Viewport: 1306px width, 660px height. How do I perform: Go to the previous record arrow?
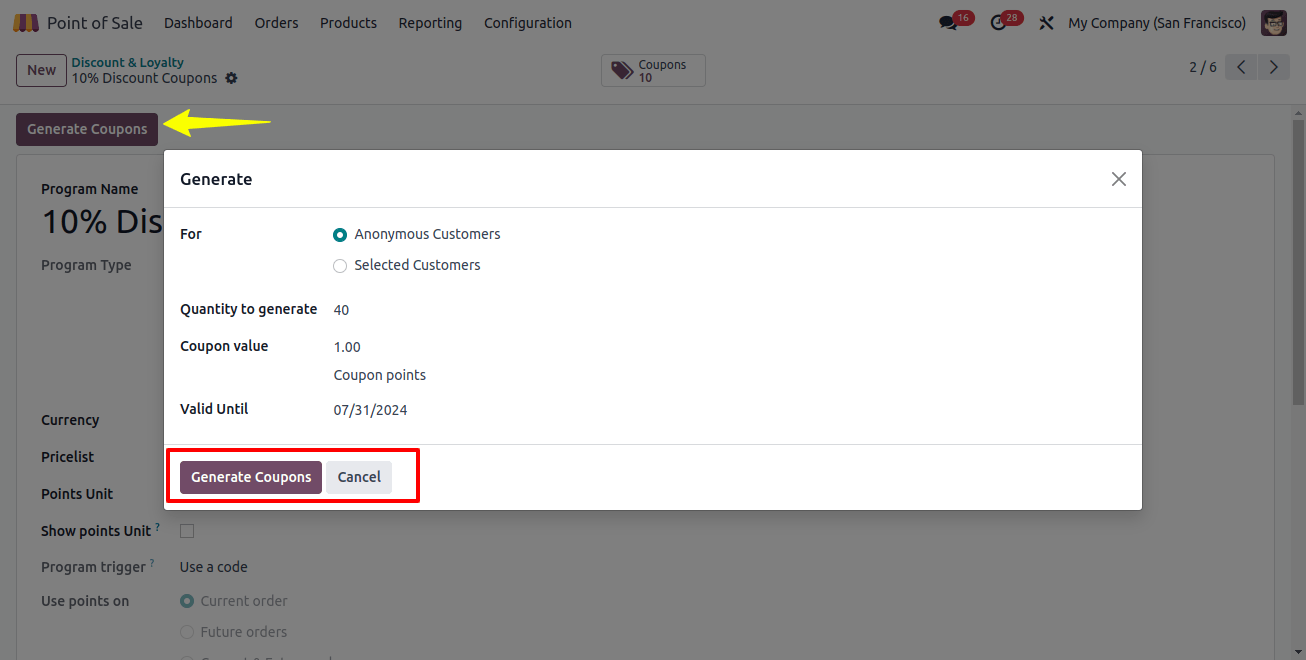[1241, 67]
